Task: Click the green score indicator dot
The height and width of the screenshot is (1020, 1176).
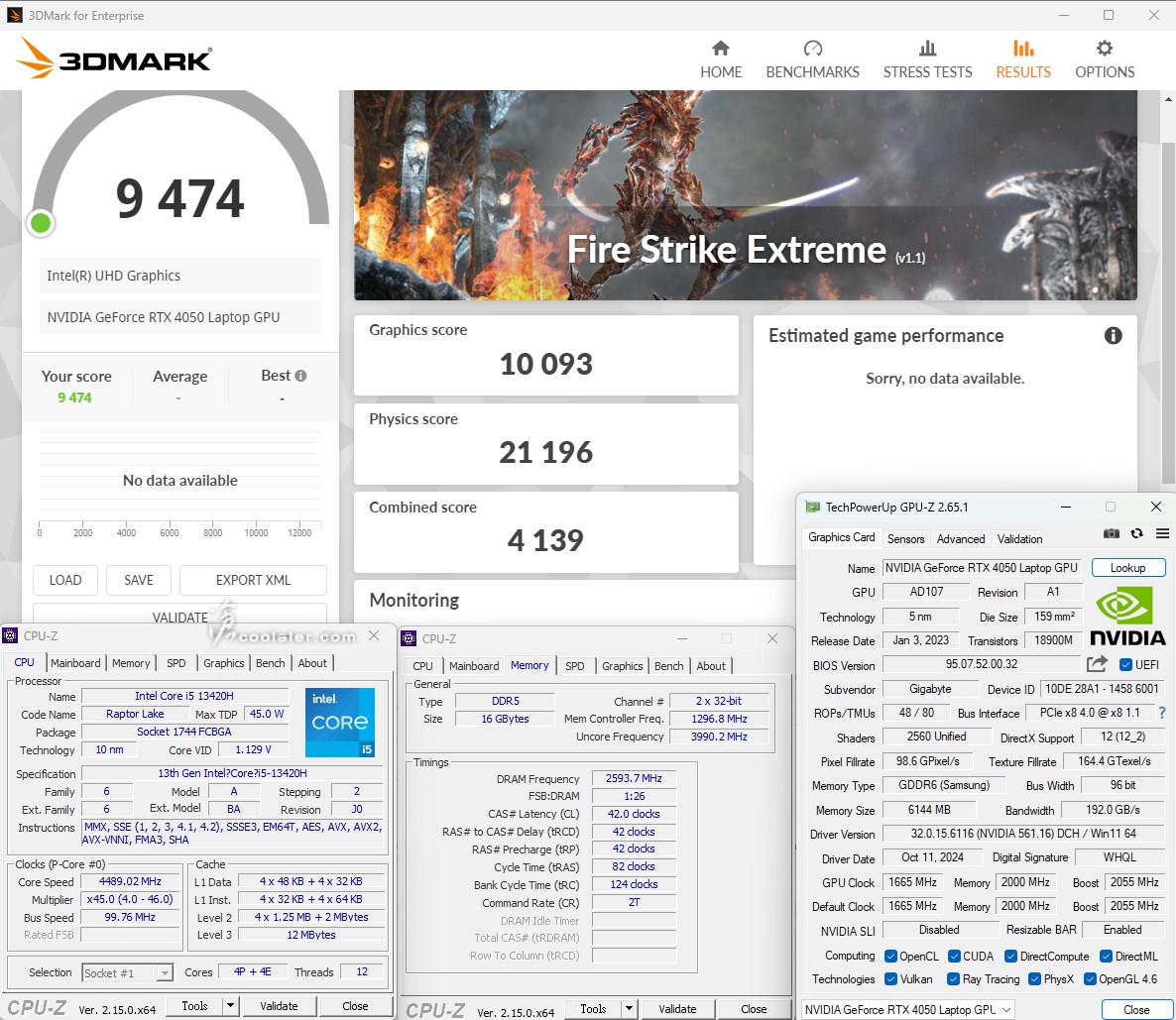Action: tap(41, 223)
